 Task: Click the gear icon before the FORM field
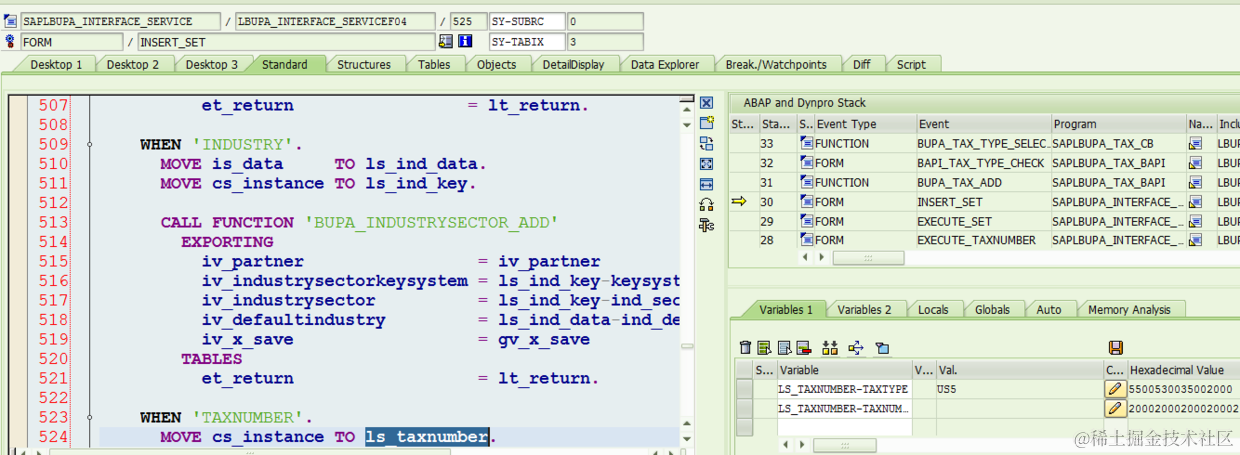pos(11,41)
